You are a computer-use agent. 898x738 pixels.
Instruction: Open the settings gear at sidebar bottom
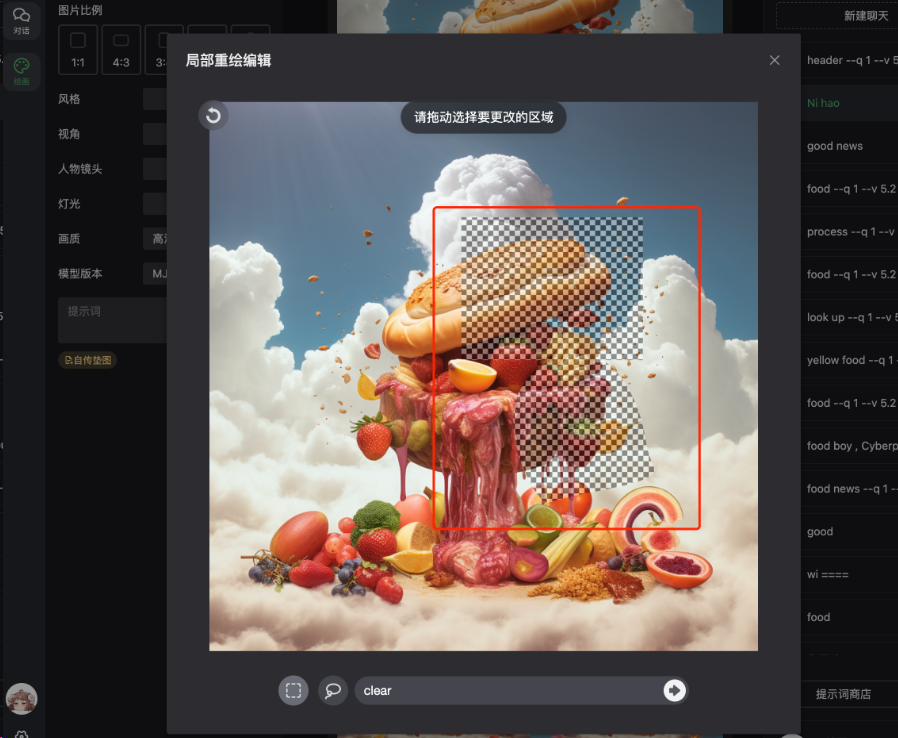tap(21, 733)
